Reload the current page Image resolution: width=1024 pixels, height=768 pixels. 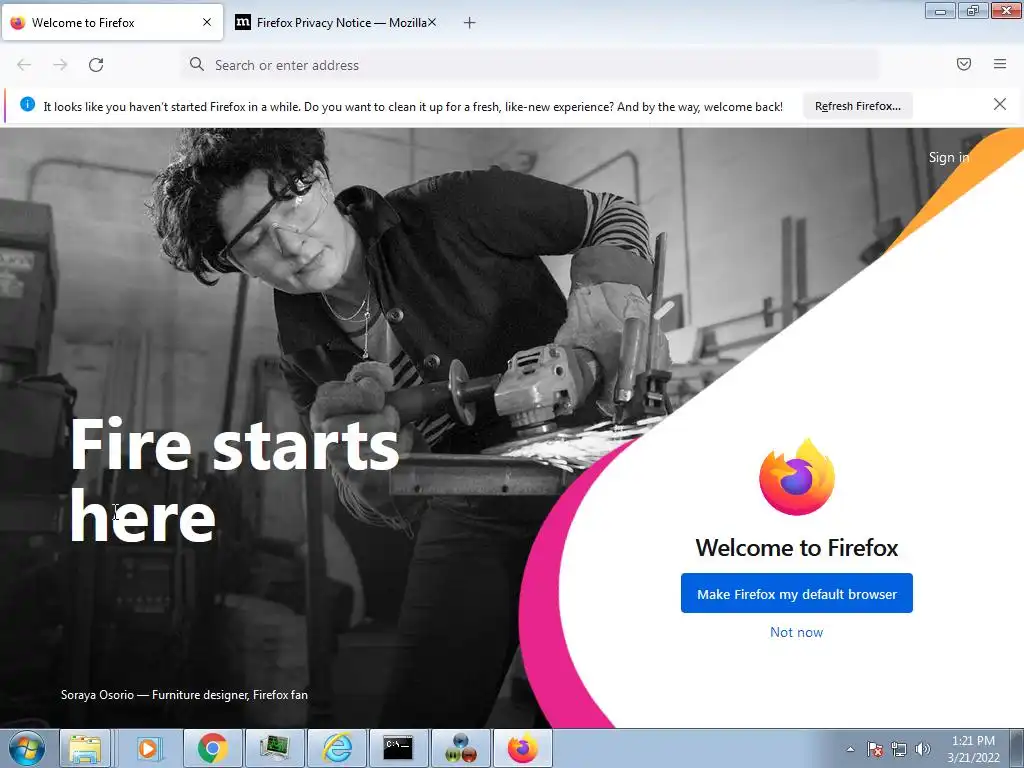(96, 65)
